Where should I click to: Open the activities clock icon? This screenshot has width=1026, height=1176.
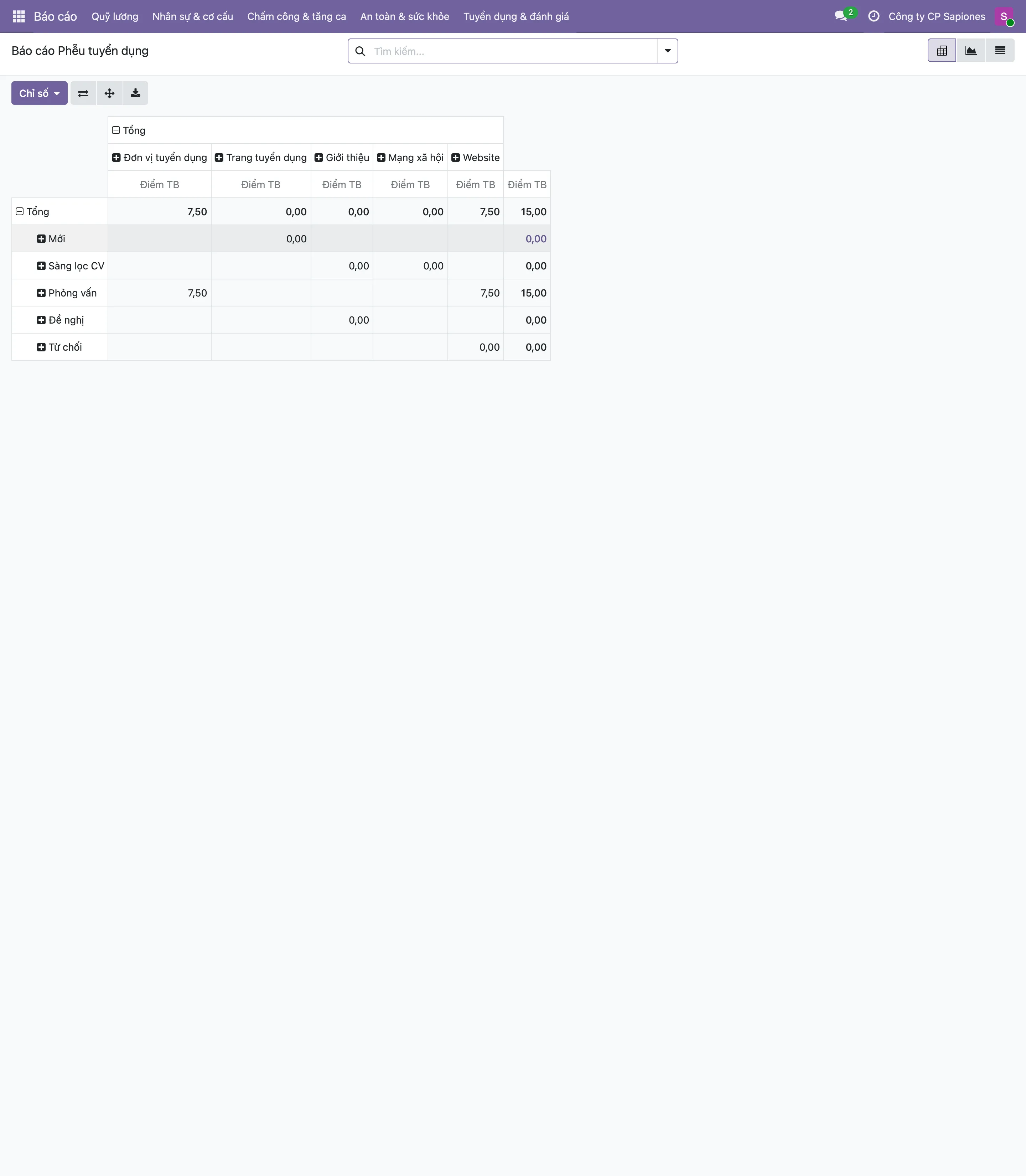tap(874, 17)
